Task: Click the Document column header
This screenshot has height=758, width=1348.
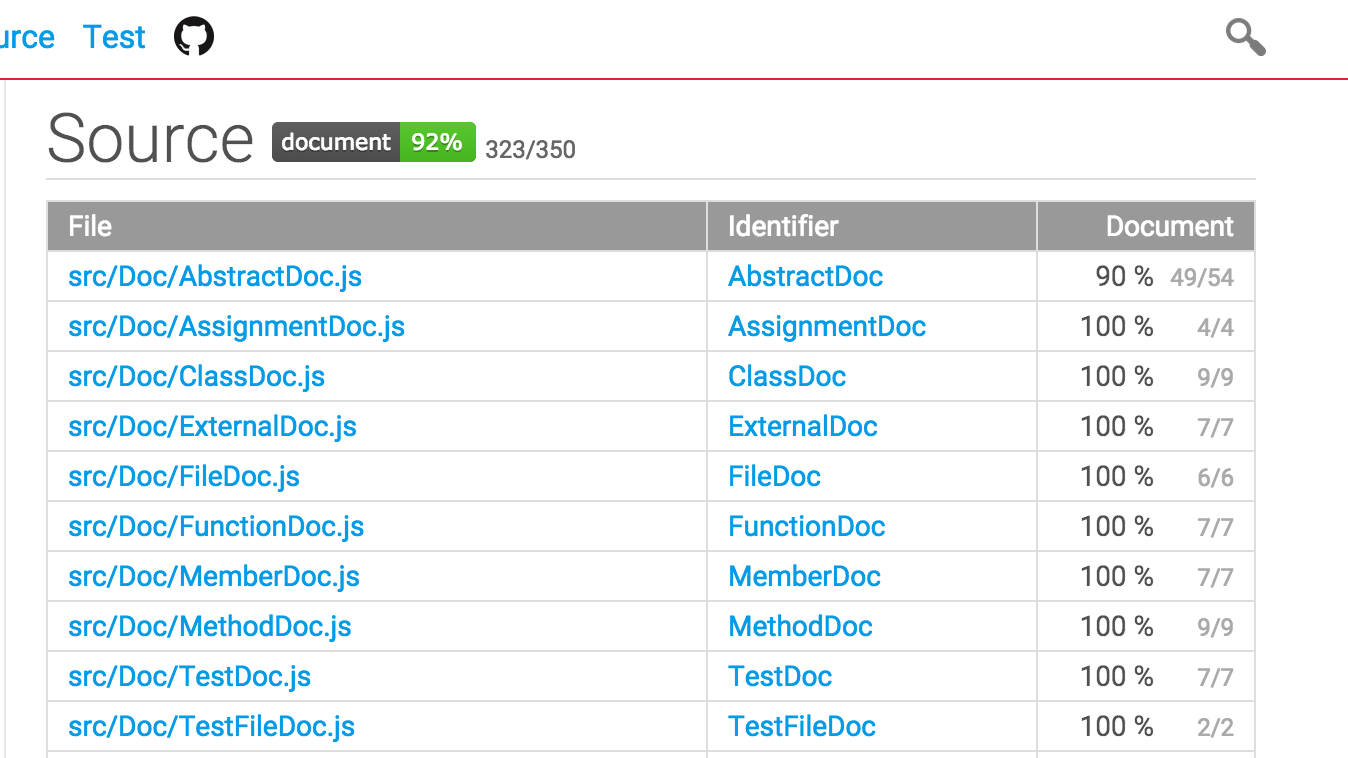Action: click(x=1169, y=226)
